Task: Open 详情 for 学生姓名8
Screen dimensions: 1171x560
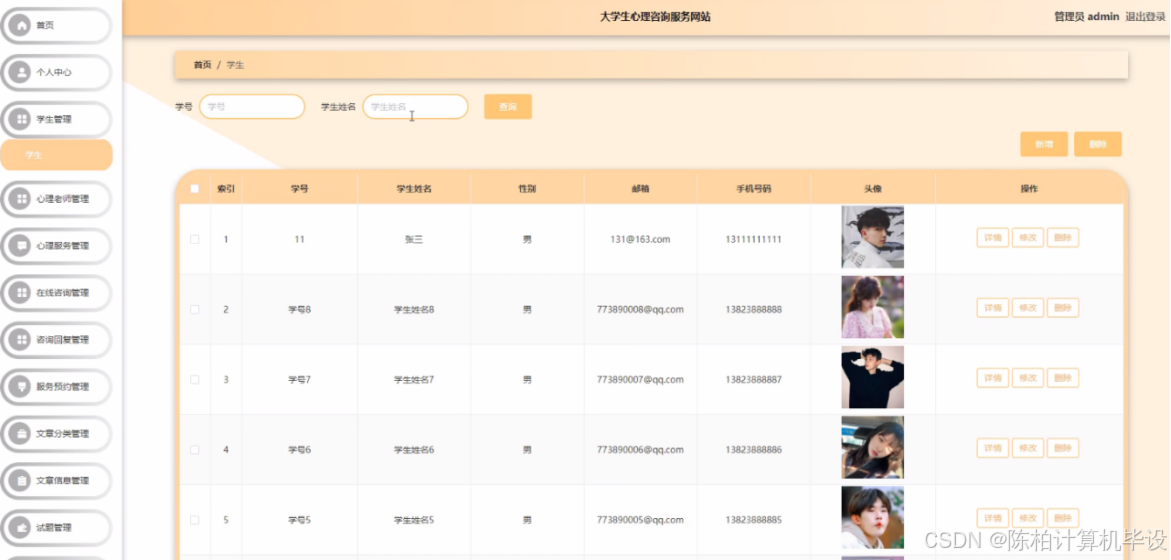Action: tap(993, 308)
